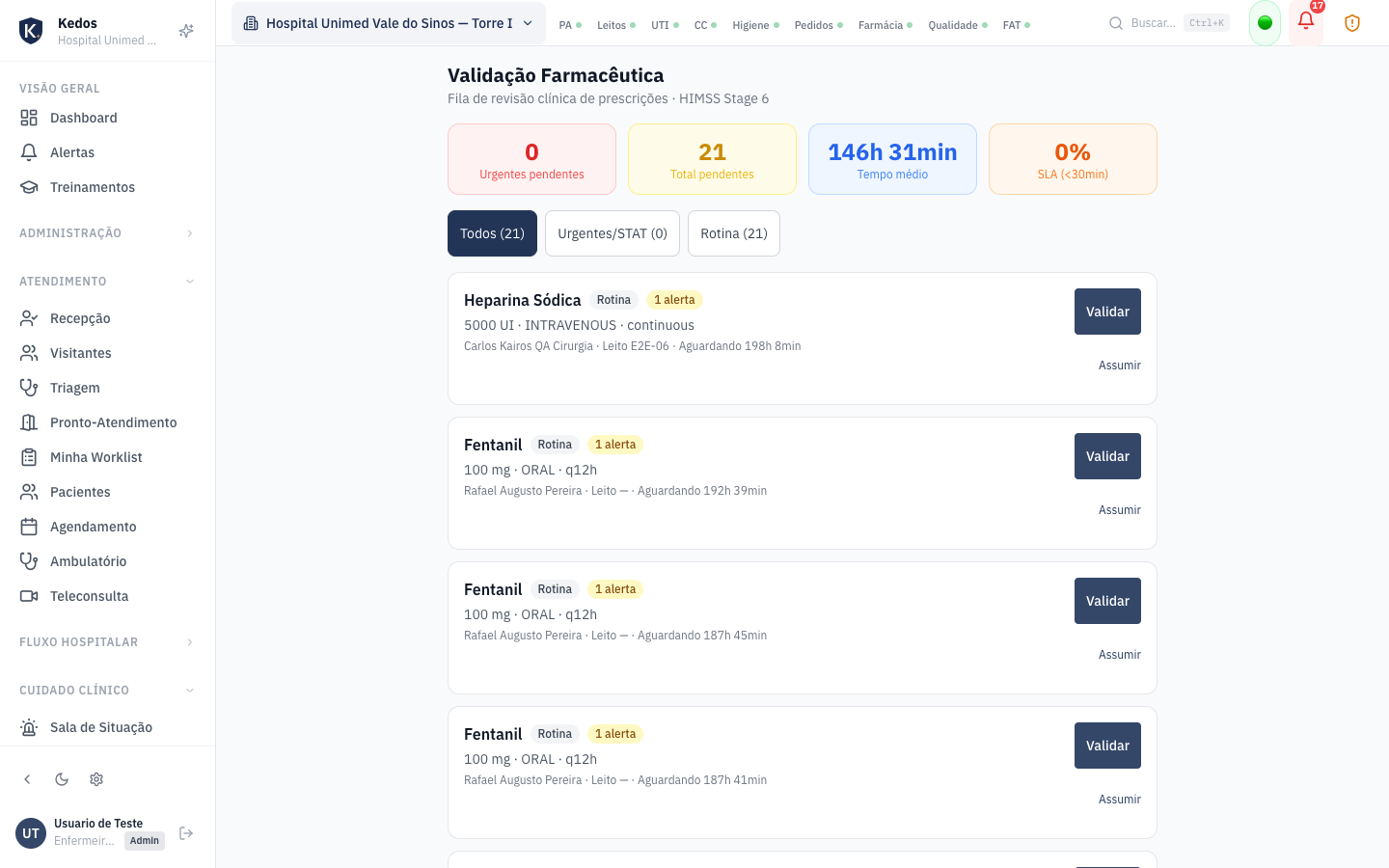The height and width of the screenshot is (868, 1389).
Task: Validate Fentanil waiting 192h 39min
Action: (x=1107, y=456)
